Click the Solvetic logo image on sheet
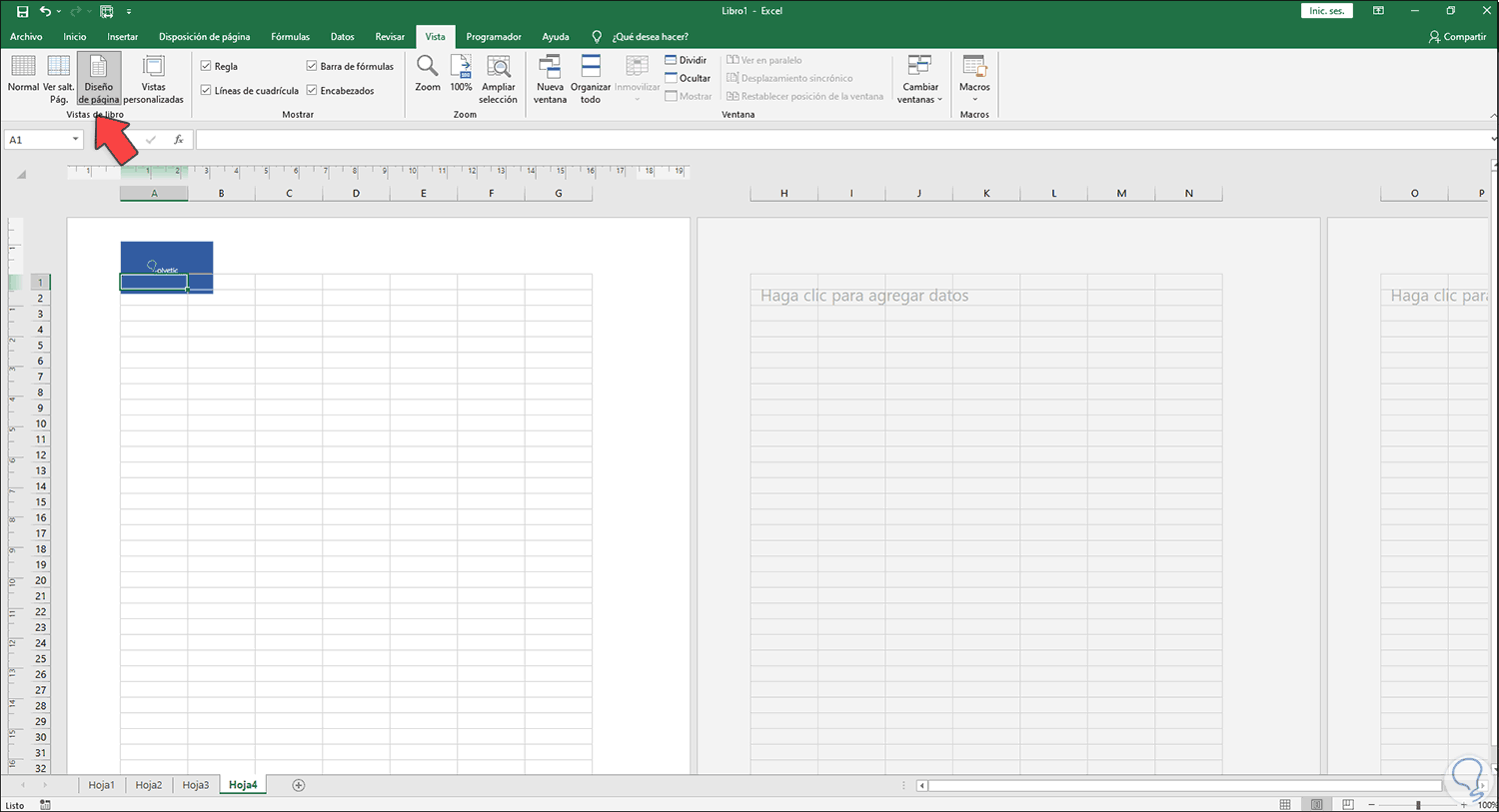 click(167, 267)
